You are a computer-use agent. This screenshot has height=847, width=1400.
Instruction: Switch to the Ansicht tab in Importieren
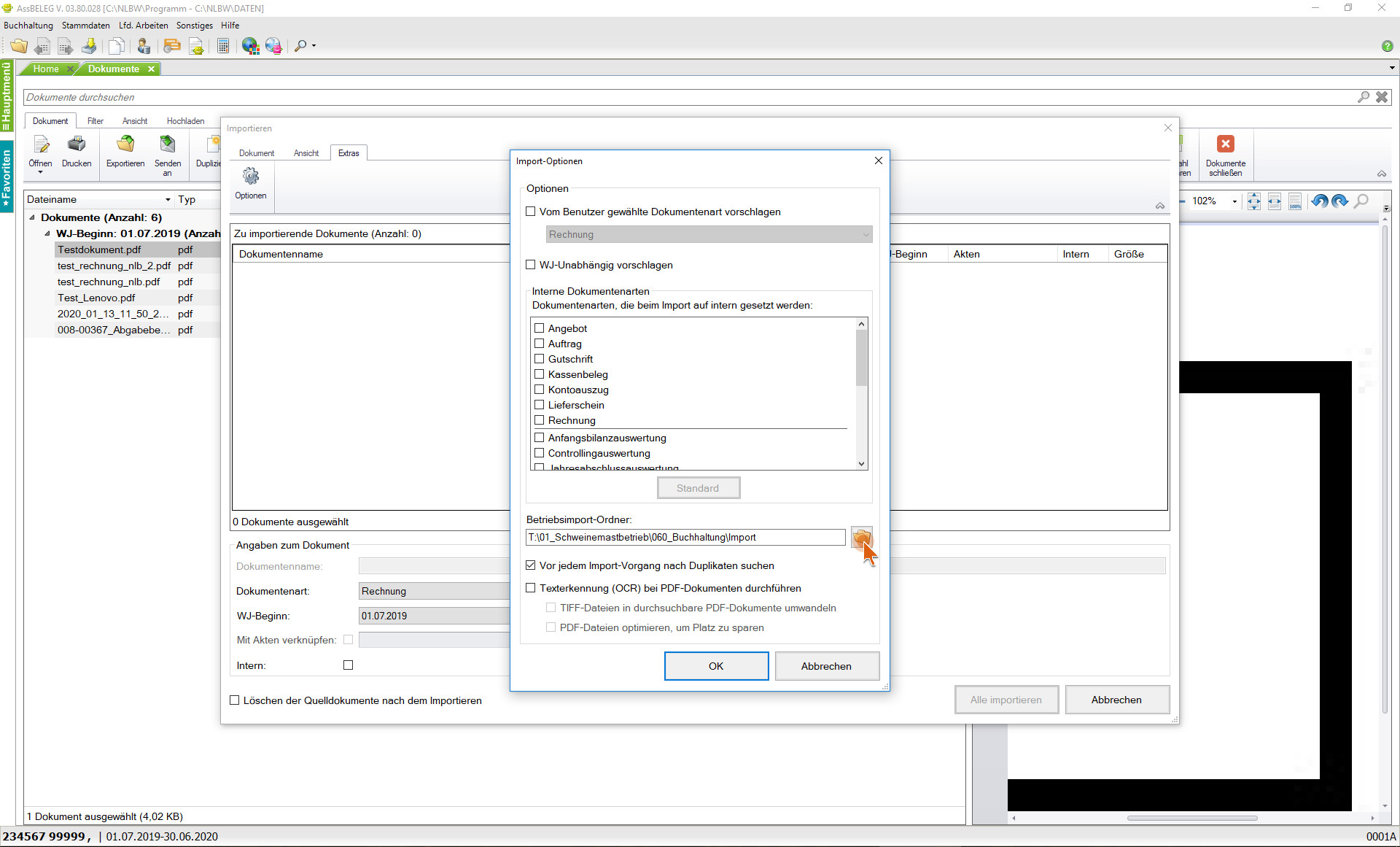coord(306,153)
